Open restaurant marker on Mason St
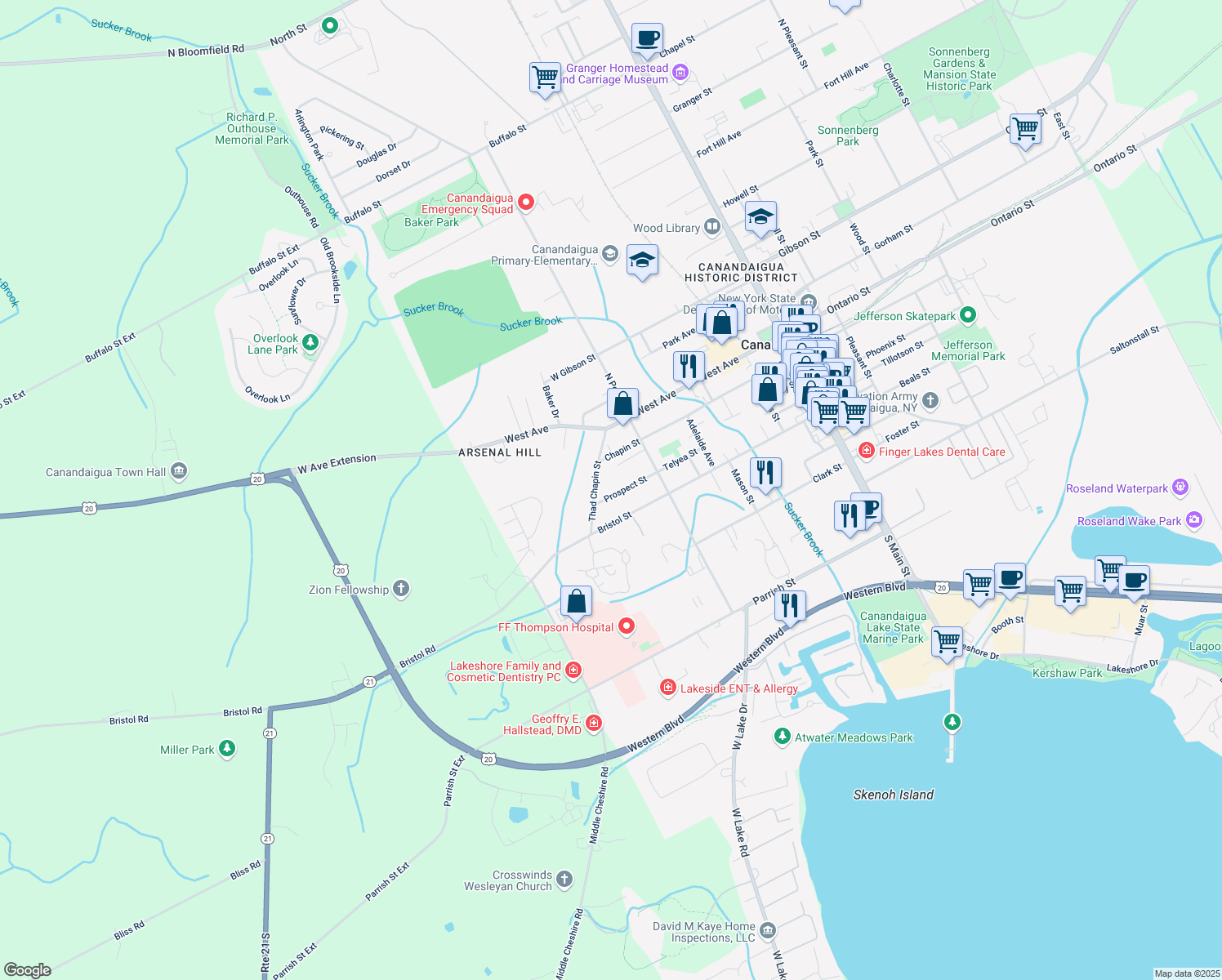This screenshot has width=1222, height=980. click(x=765, y=473)
